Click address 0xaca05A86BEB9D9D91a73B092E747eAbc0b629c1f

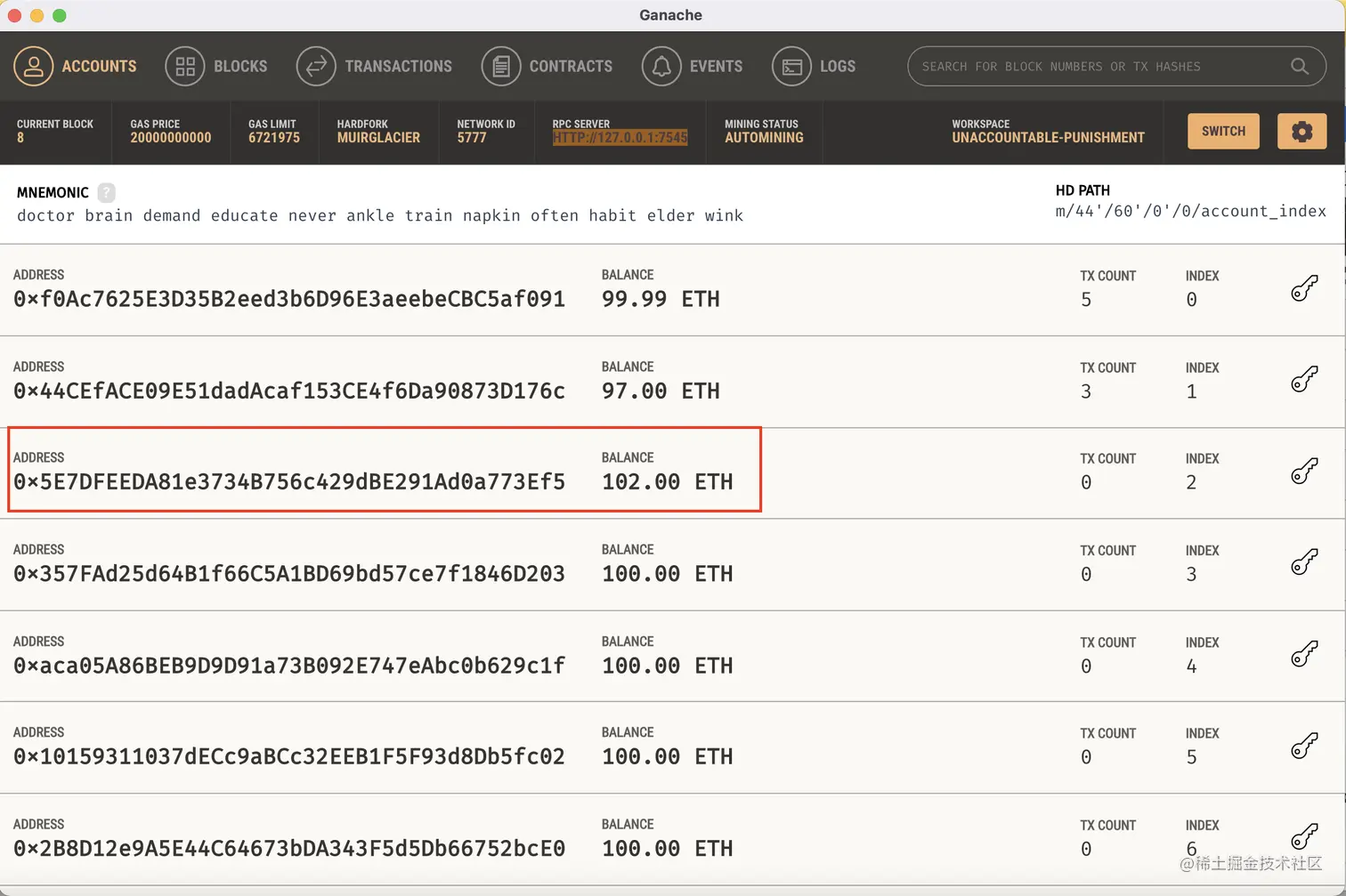point(289,666)
